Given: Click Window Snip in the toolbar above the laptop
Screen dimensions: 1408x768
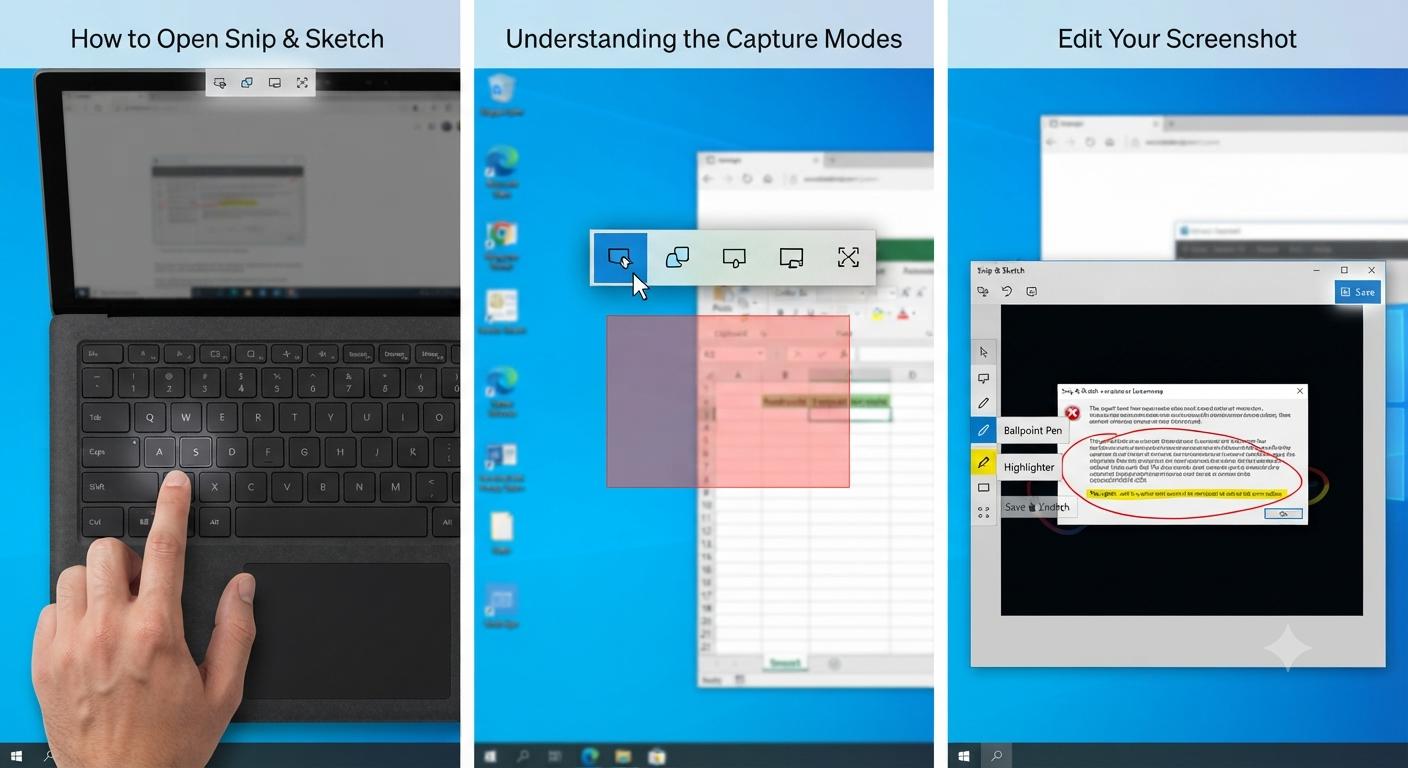Looking at the screenshot, I should tap(274, 83).
